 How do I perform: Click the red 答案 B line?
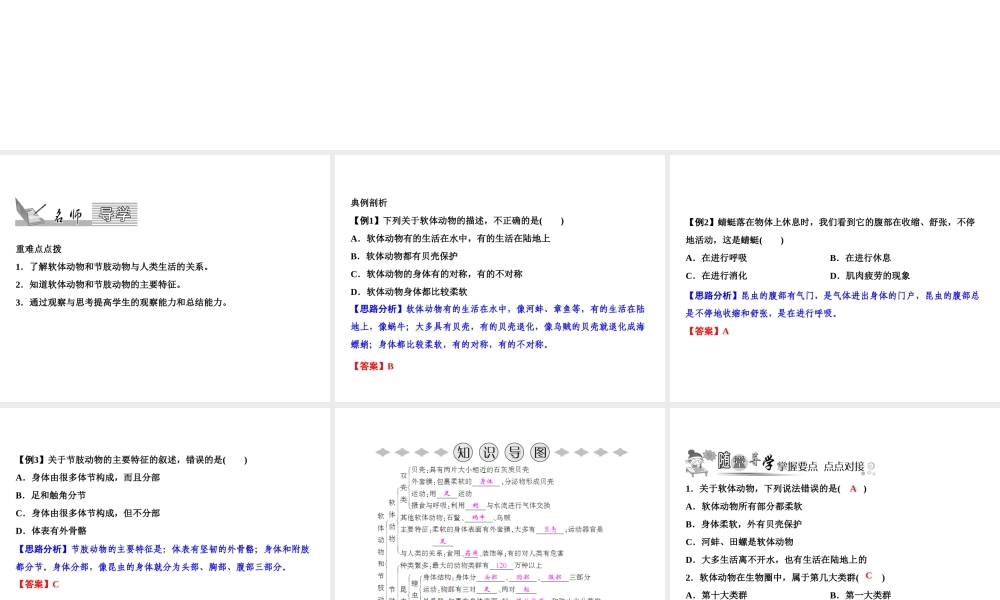point(372,366)
